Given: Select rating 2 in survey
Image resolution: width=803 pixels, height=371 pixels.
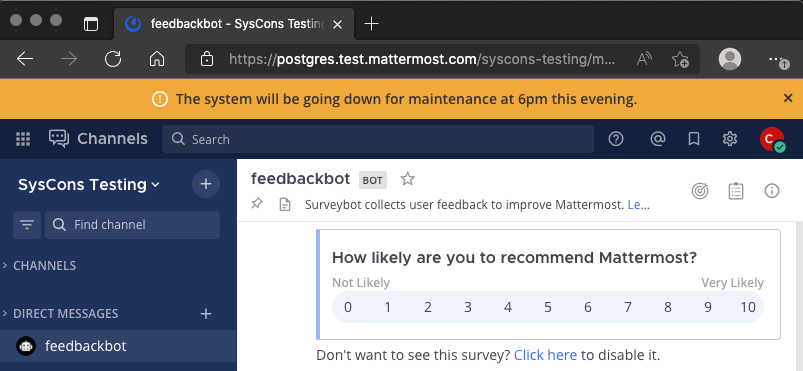Looking at the screenshot, I should (x=428, y=307).
